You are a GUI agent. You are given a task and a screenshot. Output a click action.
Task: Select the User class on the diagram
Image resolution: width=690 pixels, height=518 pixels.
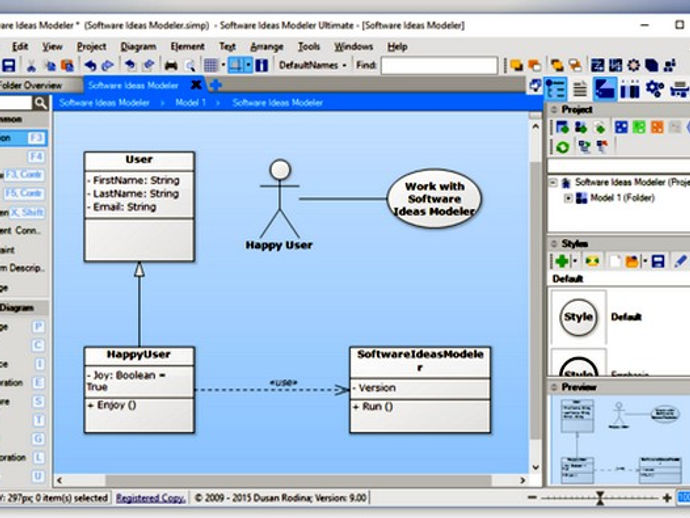coord(139,207)
